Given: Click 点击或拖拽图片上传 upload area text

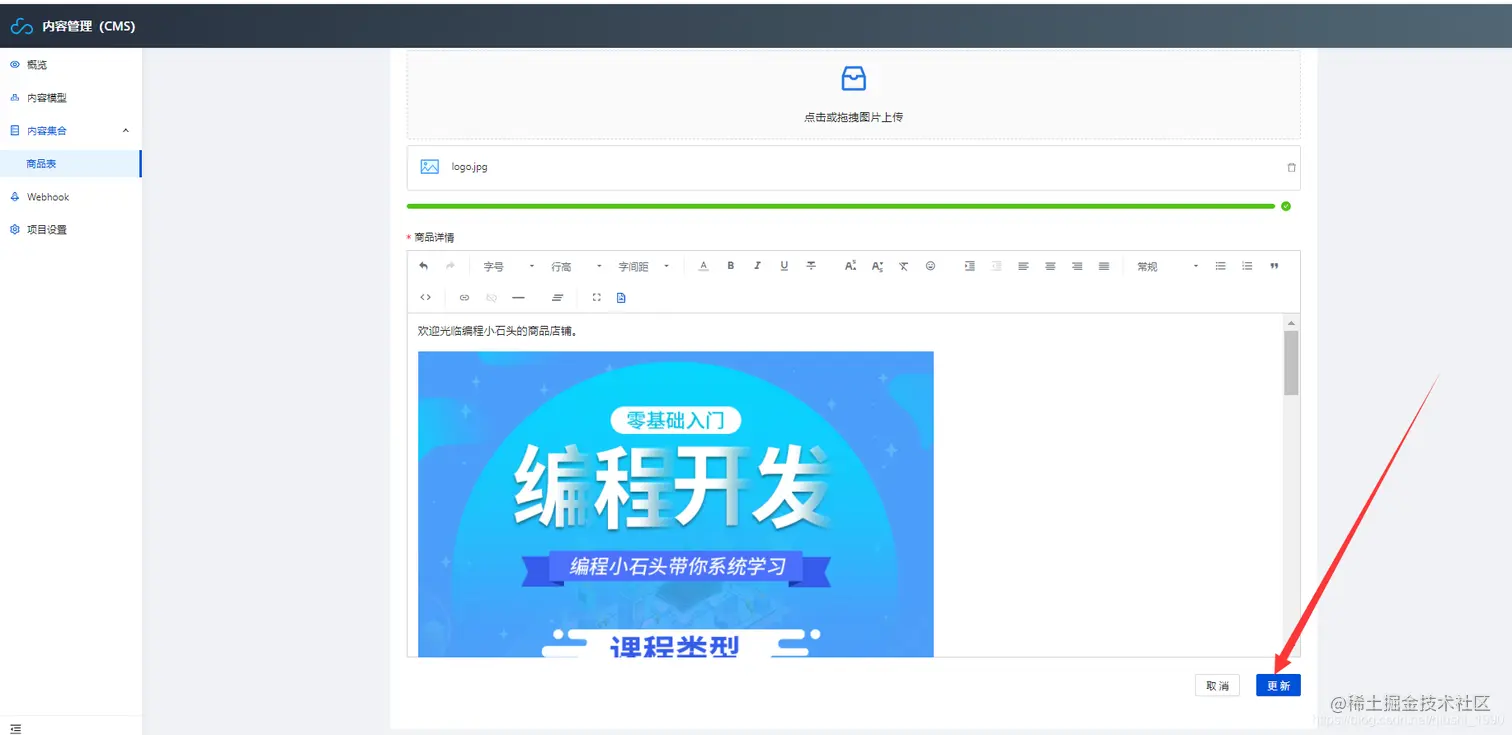Looking at the screenshot, I should pos(853,117).
